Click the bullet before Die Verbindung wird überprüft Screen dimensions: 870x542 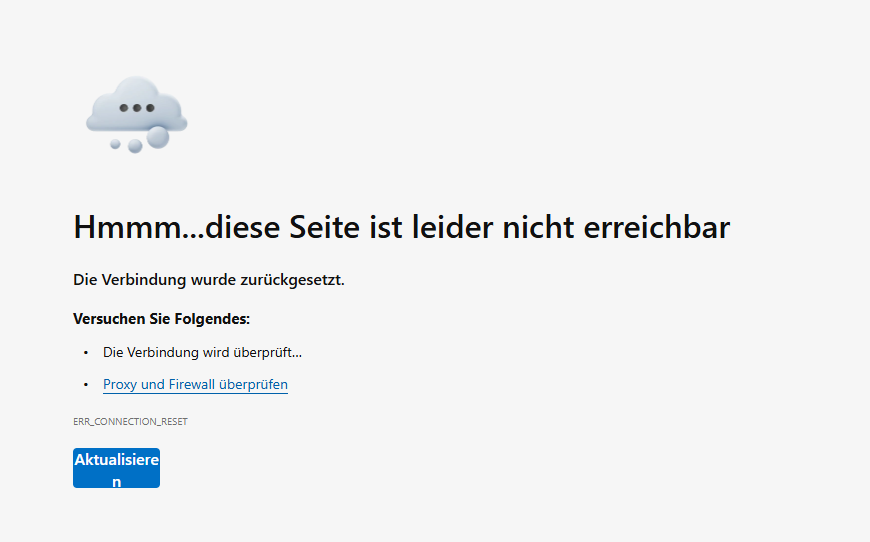point(86,352)
